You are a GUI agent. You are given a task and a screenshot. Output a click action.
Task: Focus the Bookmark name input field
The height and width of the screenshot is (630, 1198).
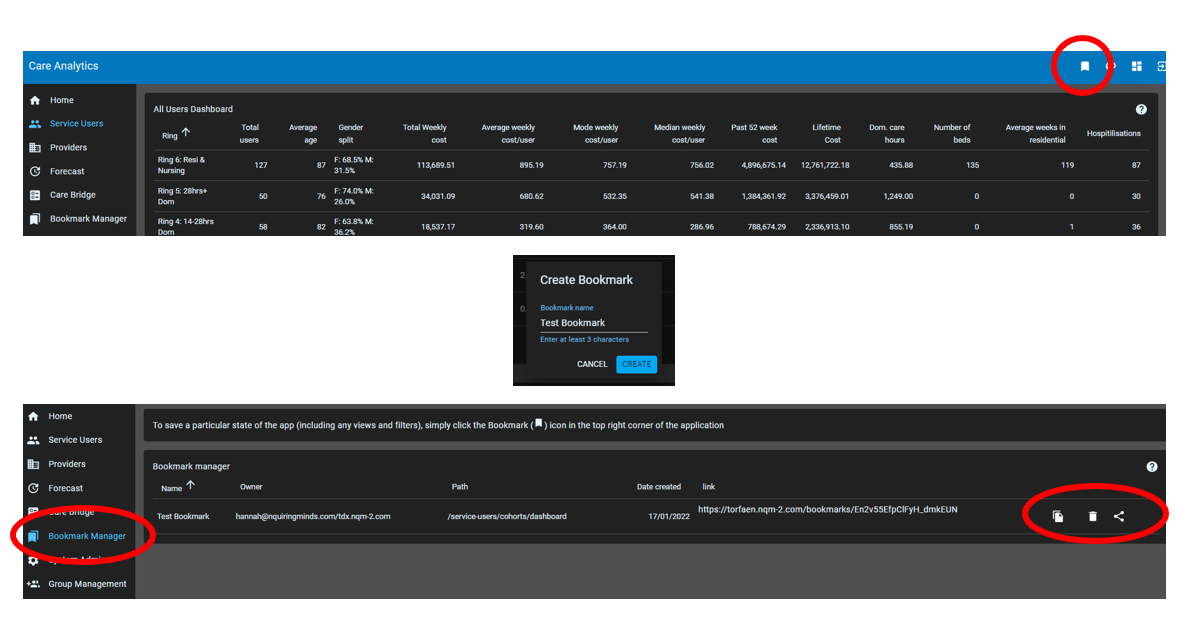point(594,323)
